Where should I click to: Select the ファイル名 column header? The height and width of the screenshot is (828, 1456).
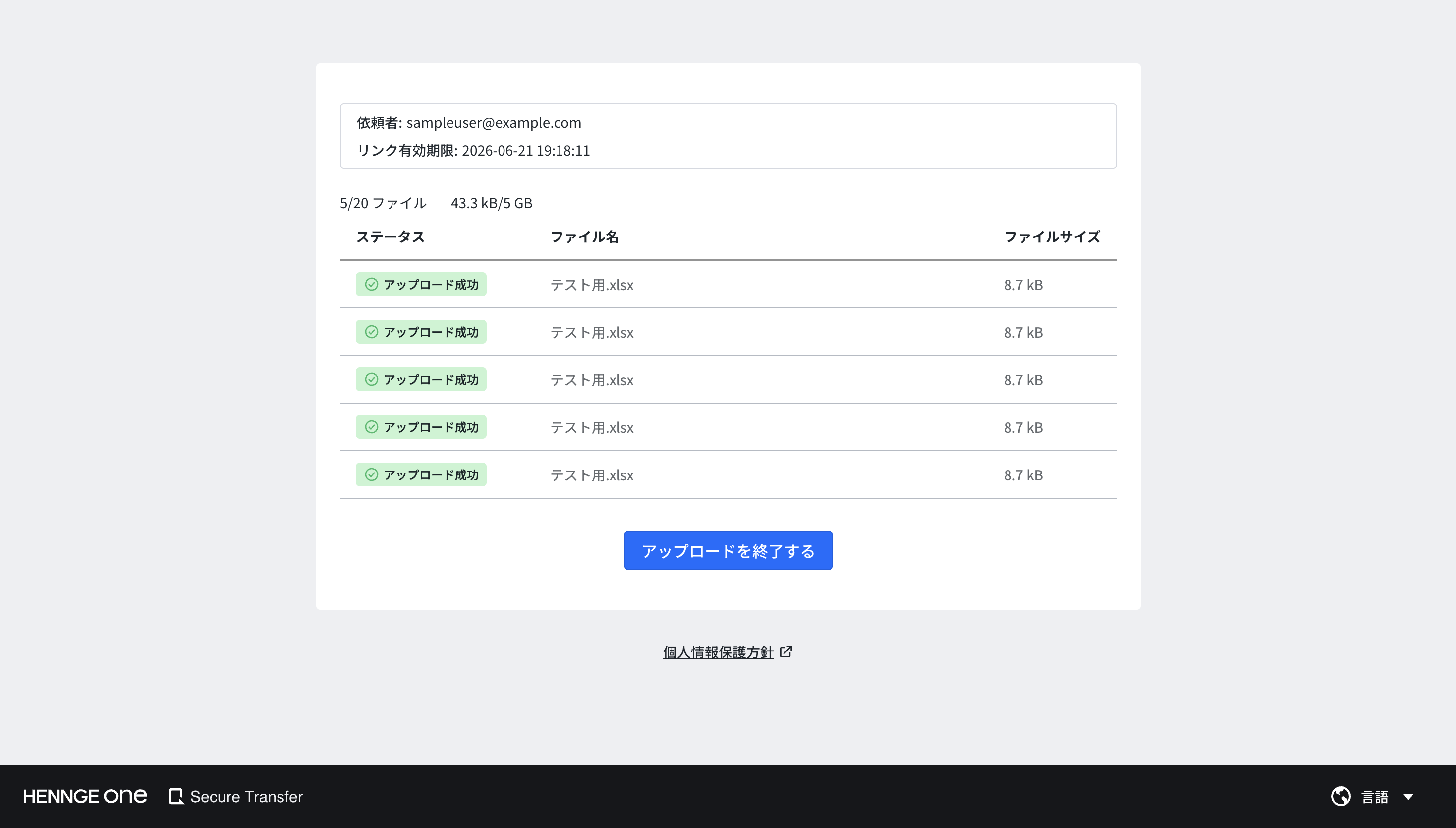pyautogui.click(x=584, y=237)
